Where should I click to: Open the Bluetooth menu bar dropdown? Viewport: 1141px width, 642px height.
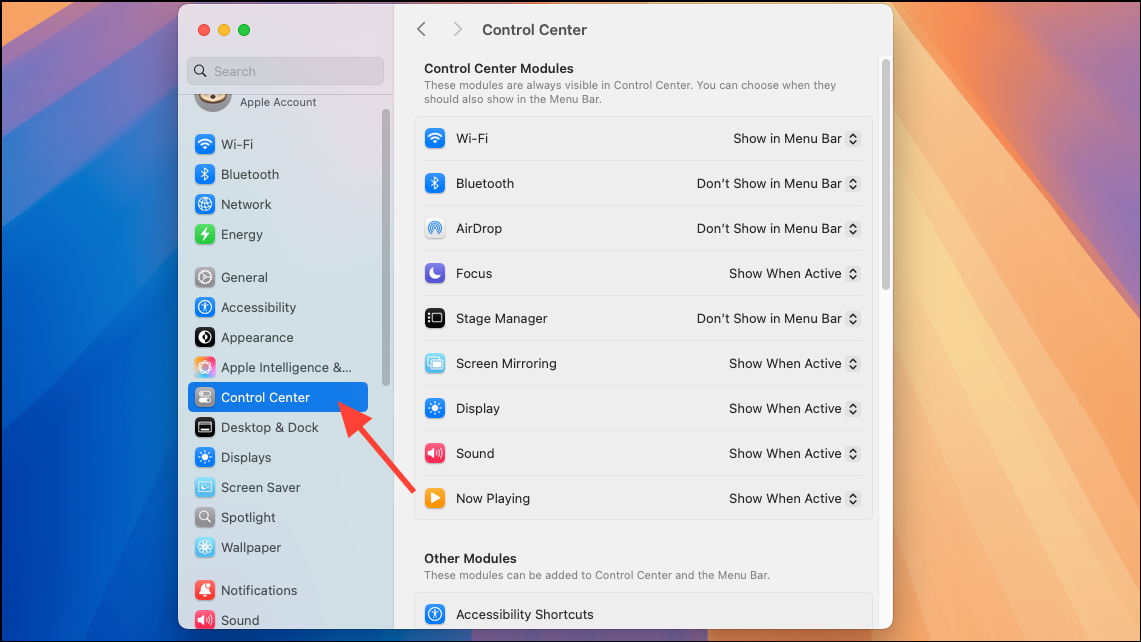[778, 183]
